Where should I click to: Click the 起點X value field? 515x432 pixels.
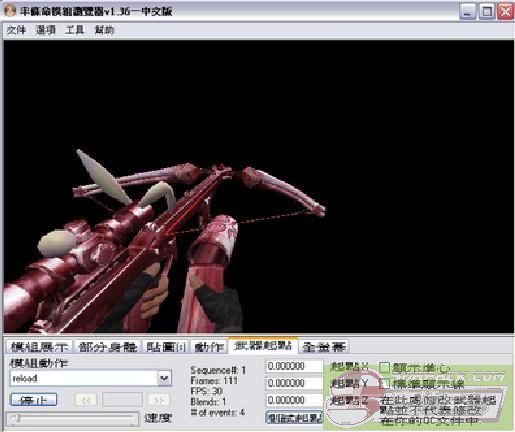(295, 366)
